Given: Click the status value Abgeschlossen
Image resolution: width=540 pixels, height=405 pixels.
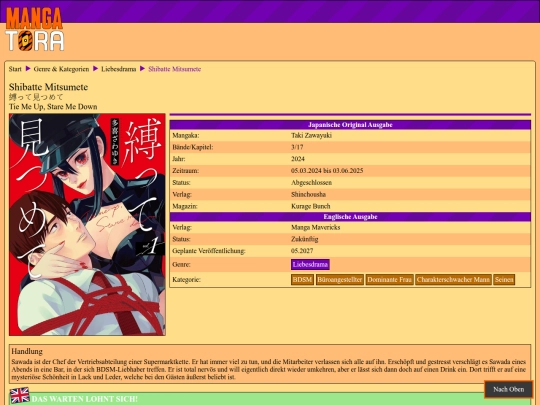Looking at the screenshot, I should pos(311,183).
